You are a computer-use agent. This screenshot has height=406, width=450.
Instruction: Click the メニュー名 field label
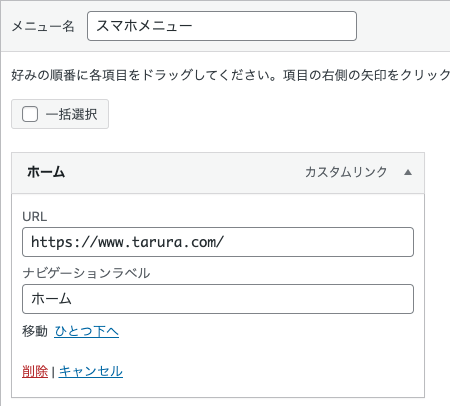[x=43, y=26]
